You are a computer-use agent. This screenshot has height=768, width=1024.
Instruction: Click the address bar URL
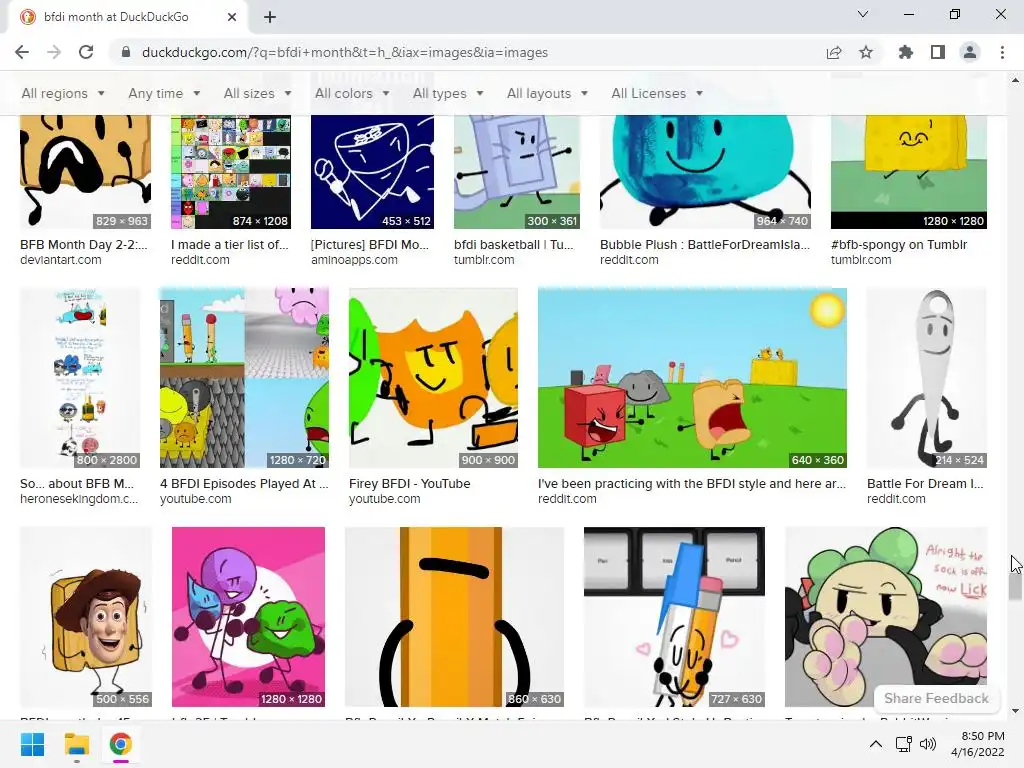coord(345,52)
